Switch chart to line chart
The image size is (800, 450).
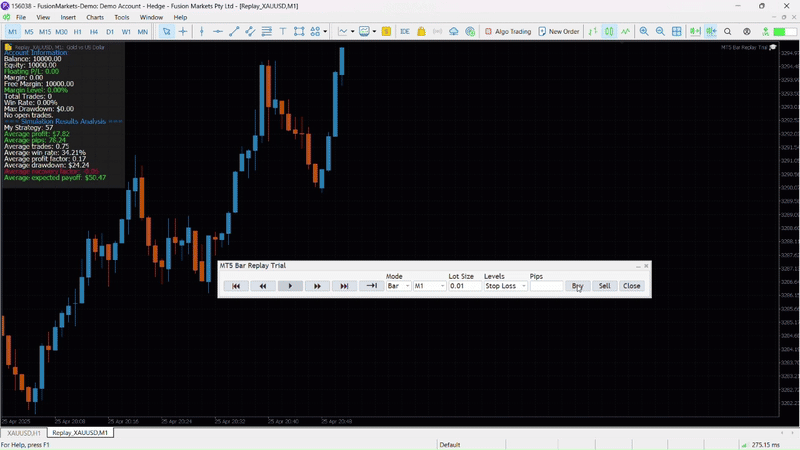click(x=626, y=32)
